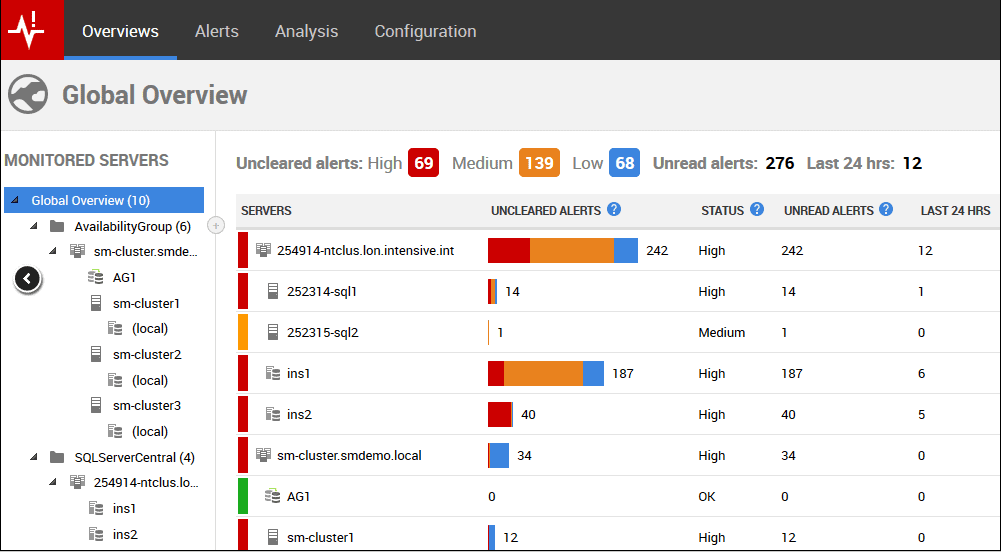The image size is (1001, 552).
Task: Collapse the Global Overview tree node
Action: (14, 200)
